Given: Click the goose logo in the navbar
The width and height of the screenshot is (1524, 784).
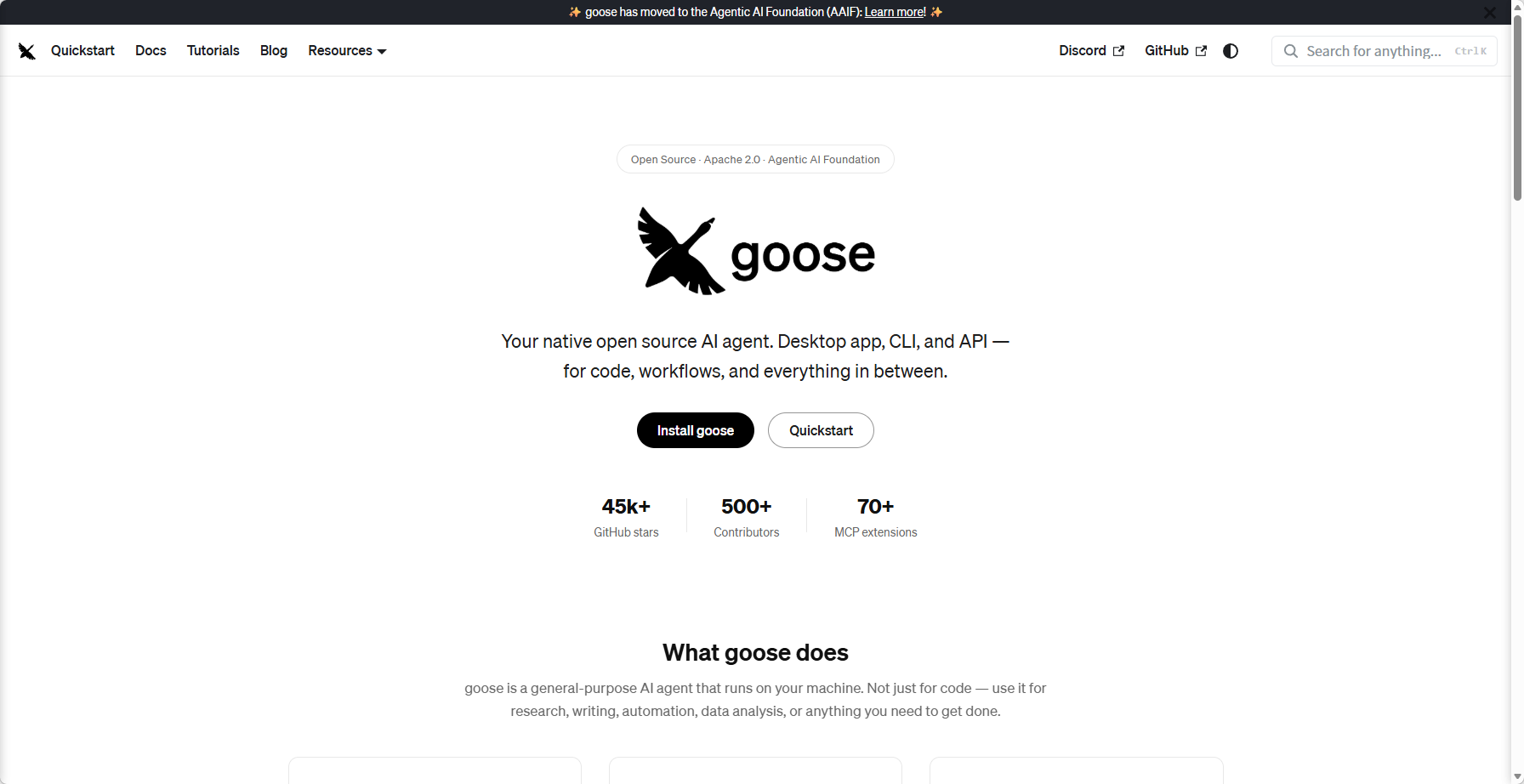Looking at the screenshot, I should (x=26, y=51).
